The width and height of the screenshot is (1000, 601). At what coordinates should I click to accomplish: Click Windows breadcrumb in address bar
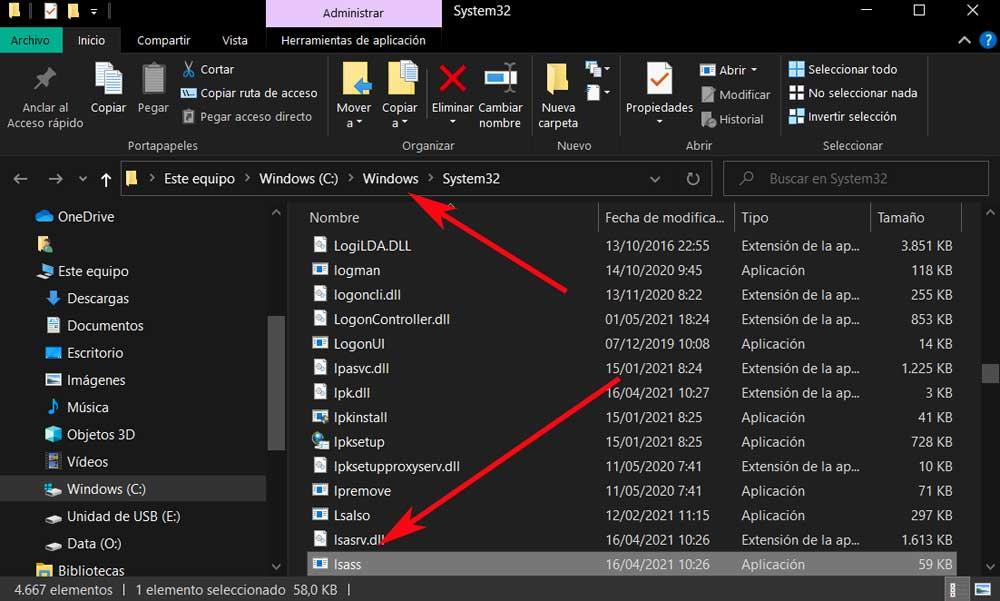[390, 179]
